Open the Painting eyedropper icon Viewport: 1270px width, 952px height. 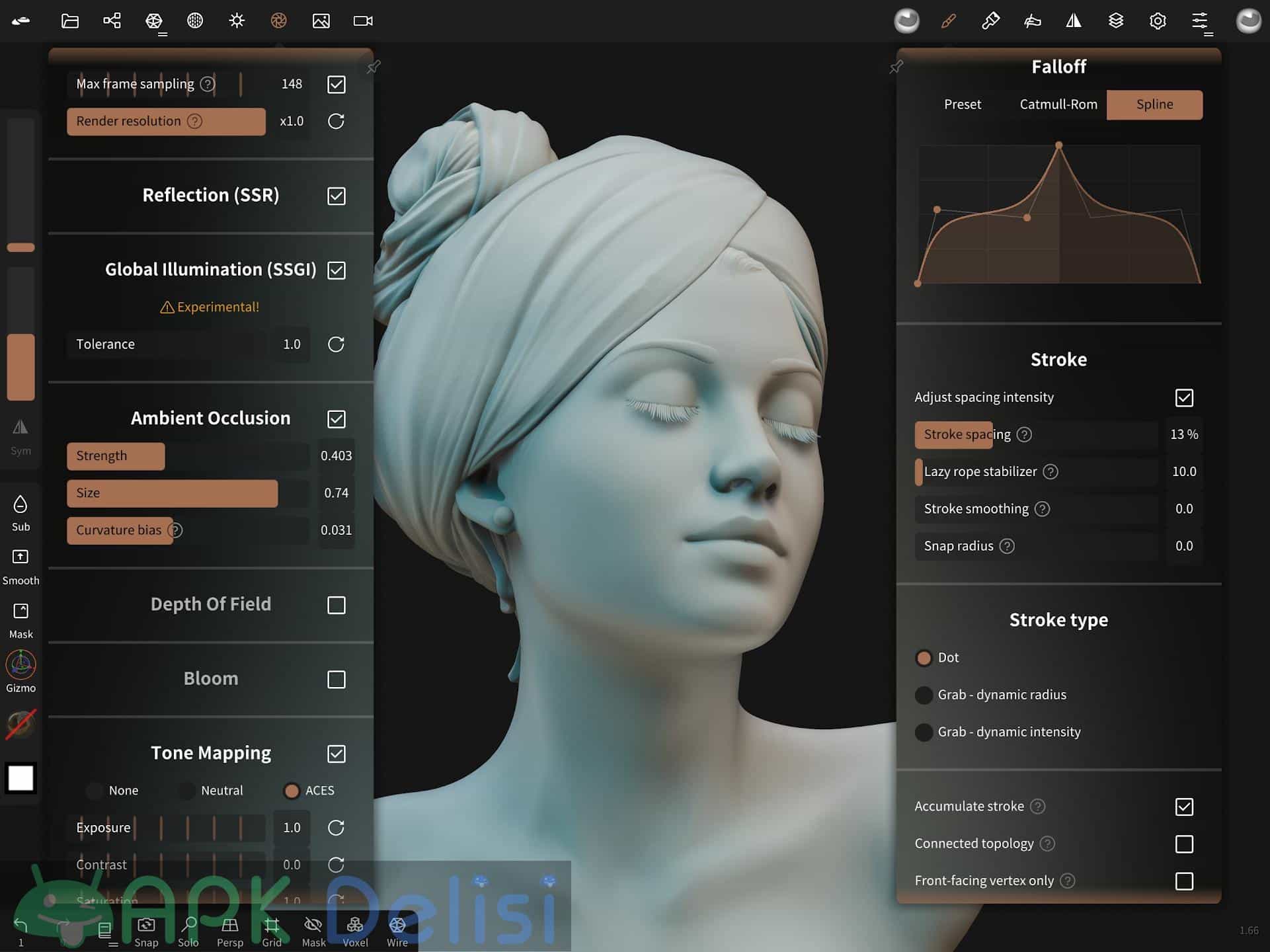click(x=990, y=21)
